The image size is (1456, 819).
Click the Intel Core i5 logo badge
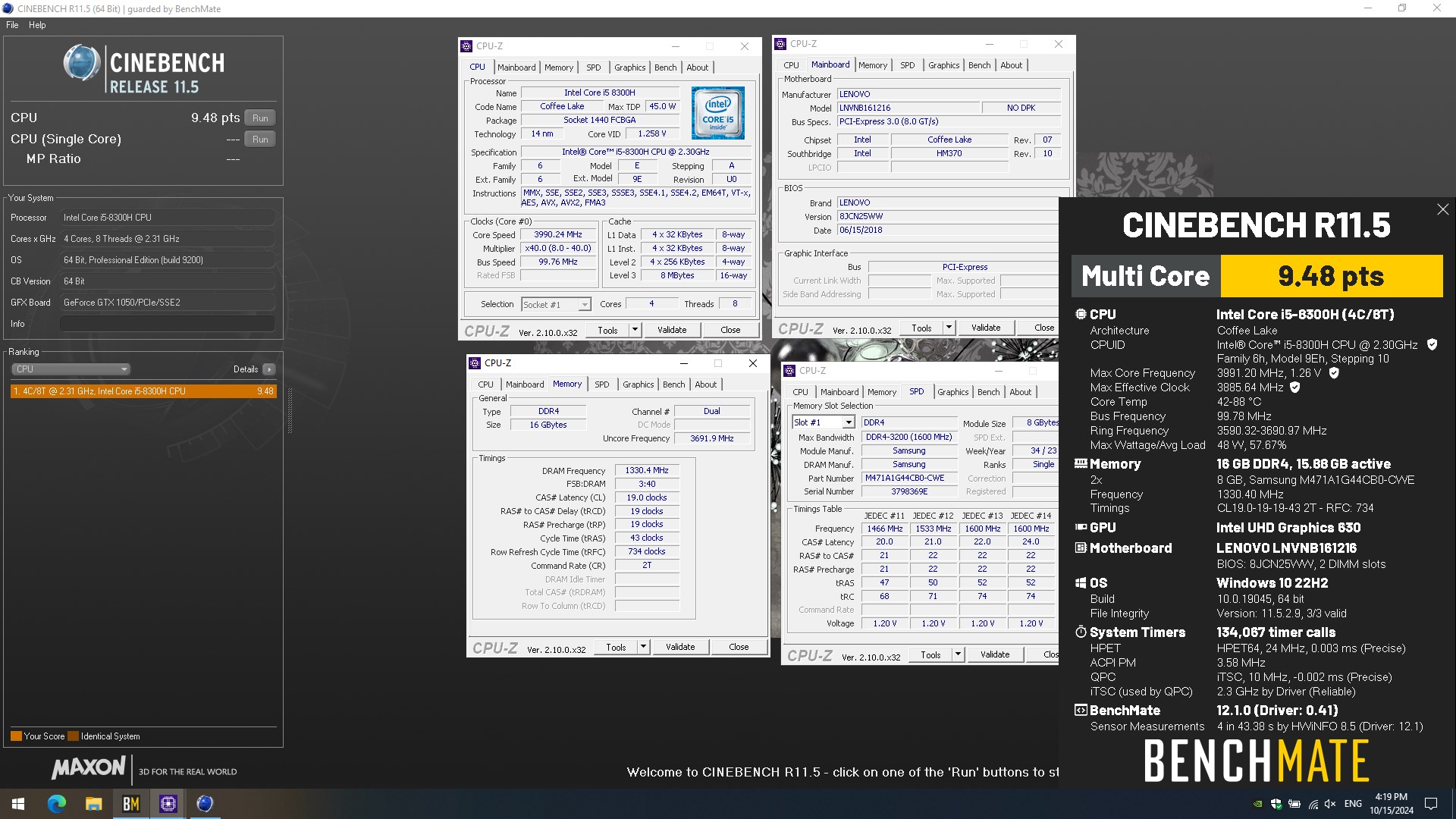click(717, 113)
